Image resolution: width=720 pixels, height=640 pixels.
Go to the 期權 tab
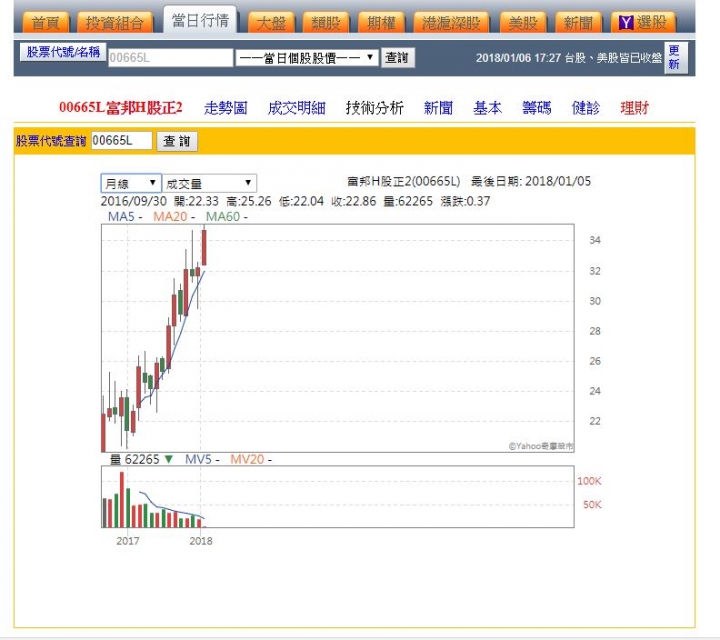pyautogui.click(x=381, y=22)
